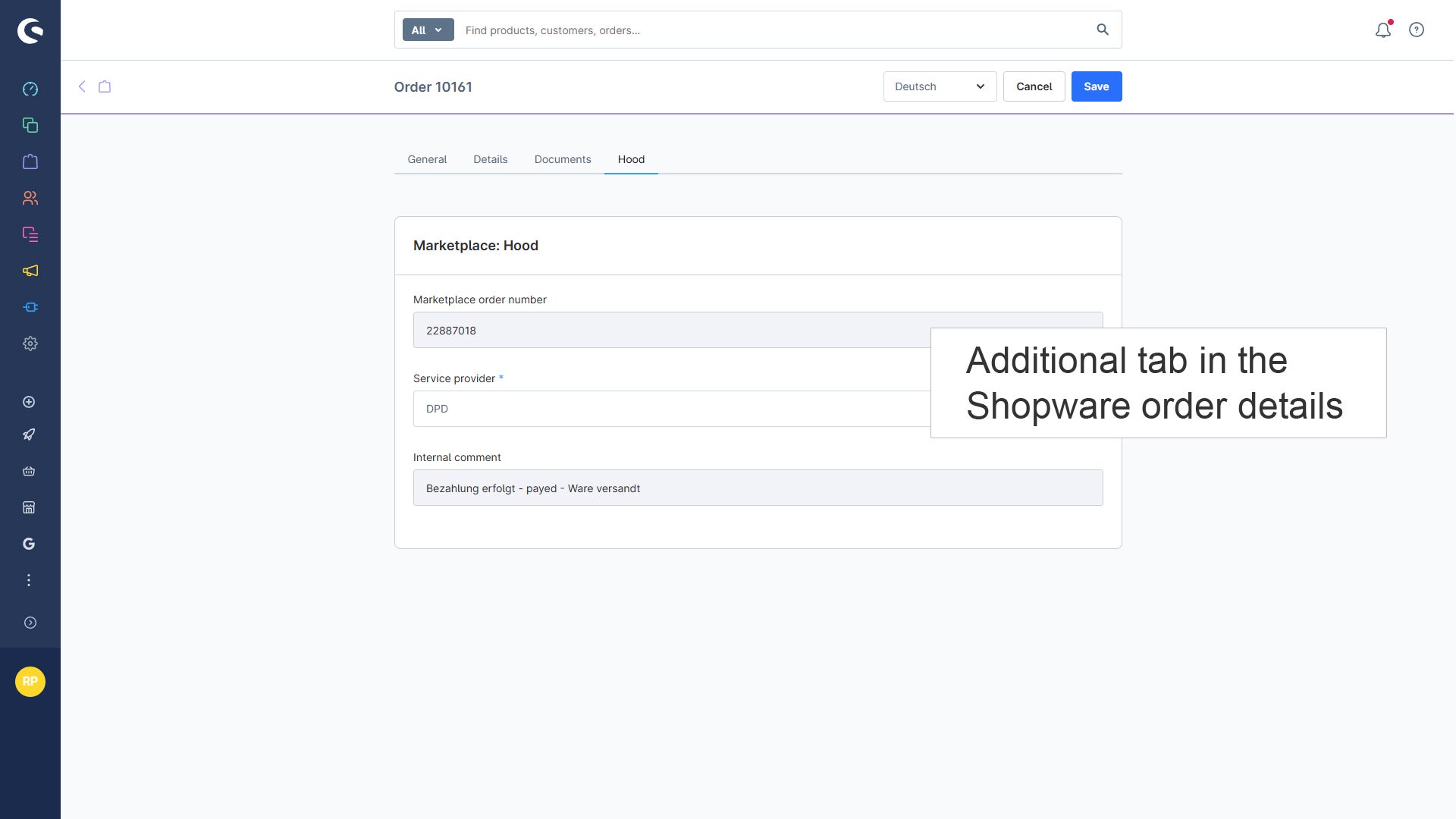1456x819 pixels.
Task: Focus the Find products, customers, orders search field
Action: click(x=773, y=30)
